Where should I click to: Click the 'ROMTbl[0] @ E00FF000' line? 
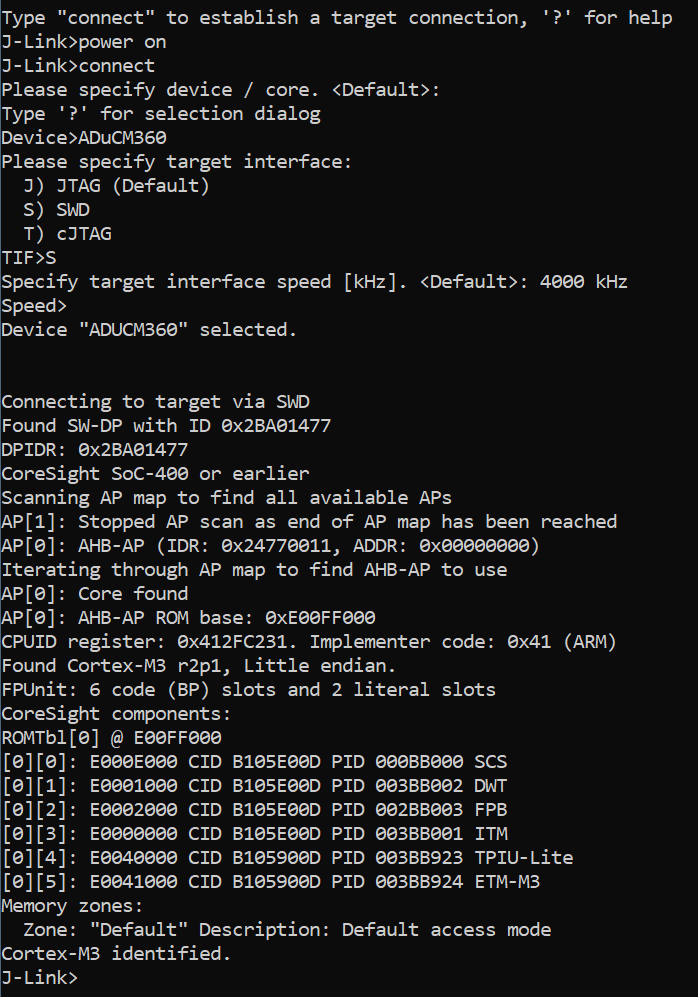(111, 738)
